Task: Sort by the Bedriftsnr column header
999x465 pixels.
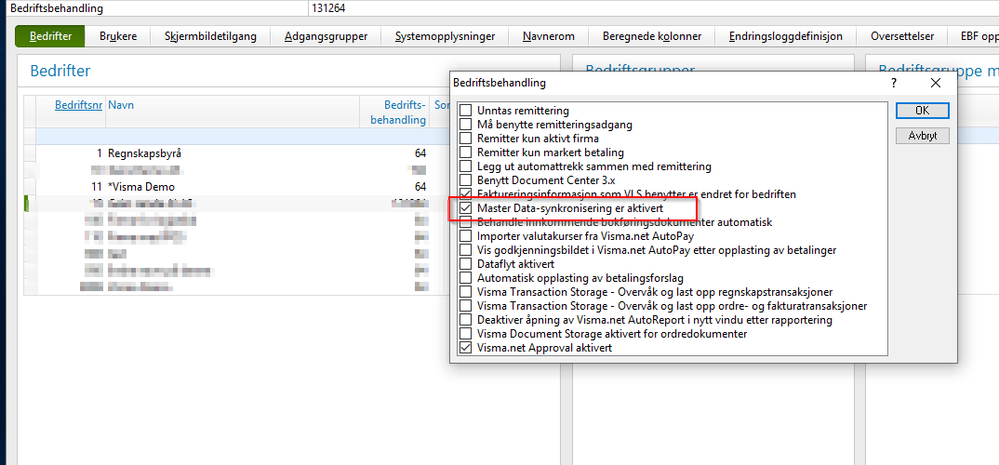Action: (x=78, y=104)
